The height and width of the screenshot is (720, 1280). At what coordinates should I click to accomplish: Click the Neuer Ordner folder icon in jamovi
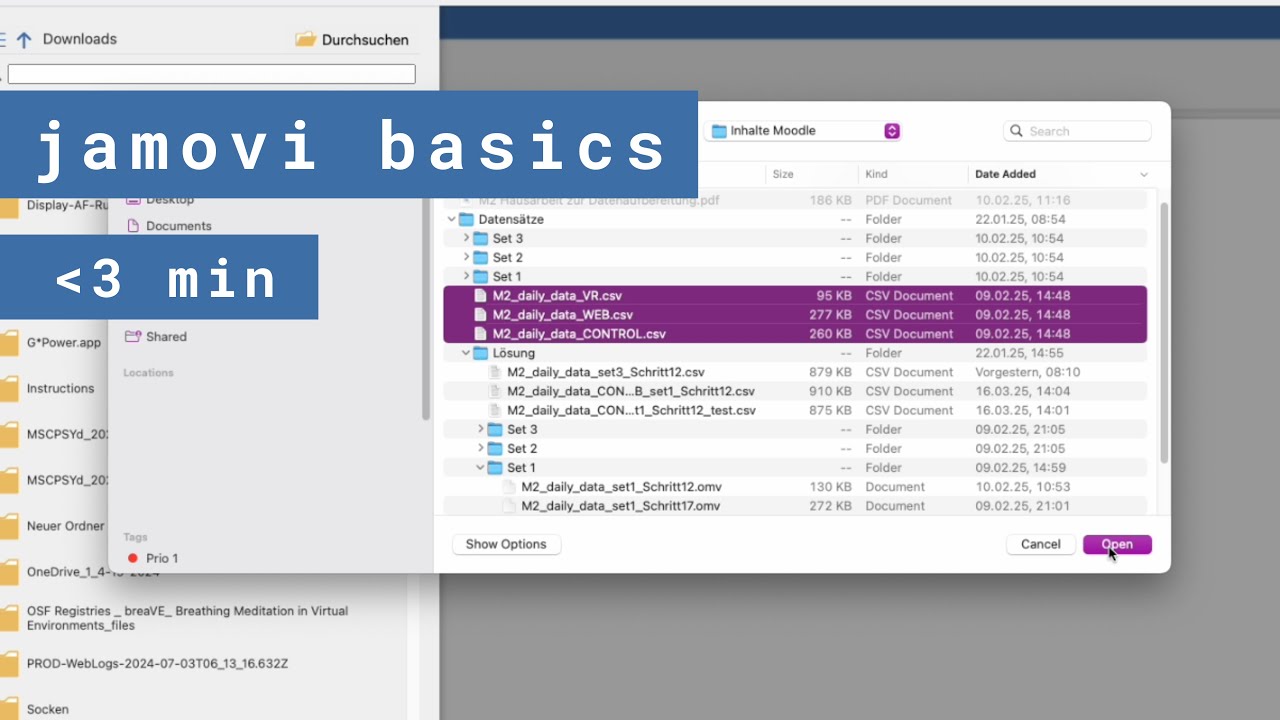point(8,526)
